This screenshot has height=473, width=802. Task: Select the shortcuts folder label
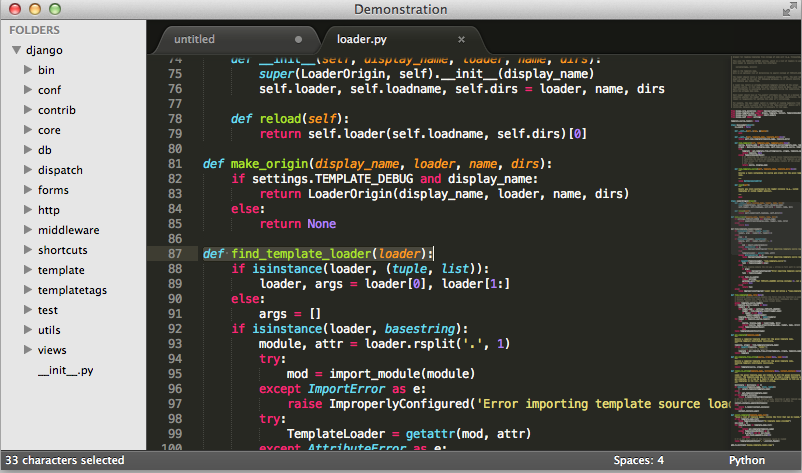point(62,250)
